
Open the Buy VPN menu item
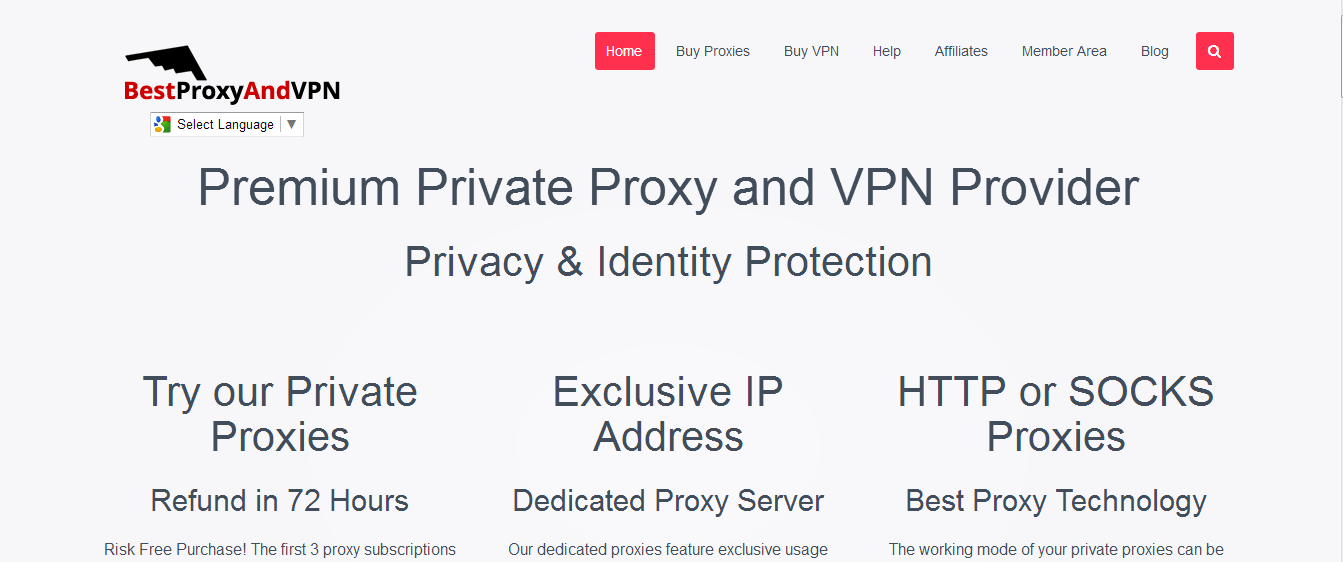tap(811, 51)
